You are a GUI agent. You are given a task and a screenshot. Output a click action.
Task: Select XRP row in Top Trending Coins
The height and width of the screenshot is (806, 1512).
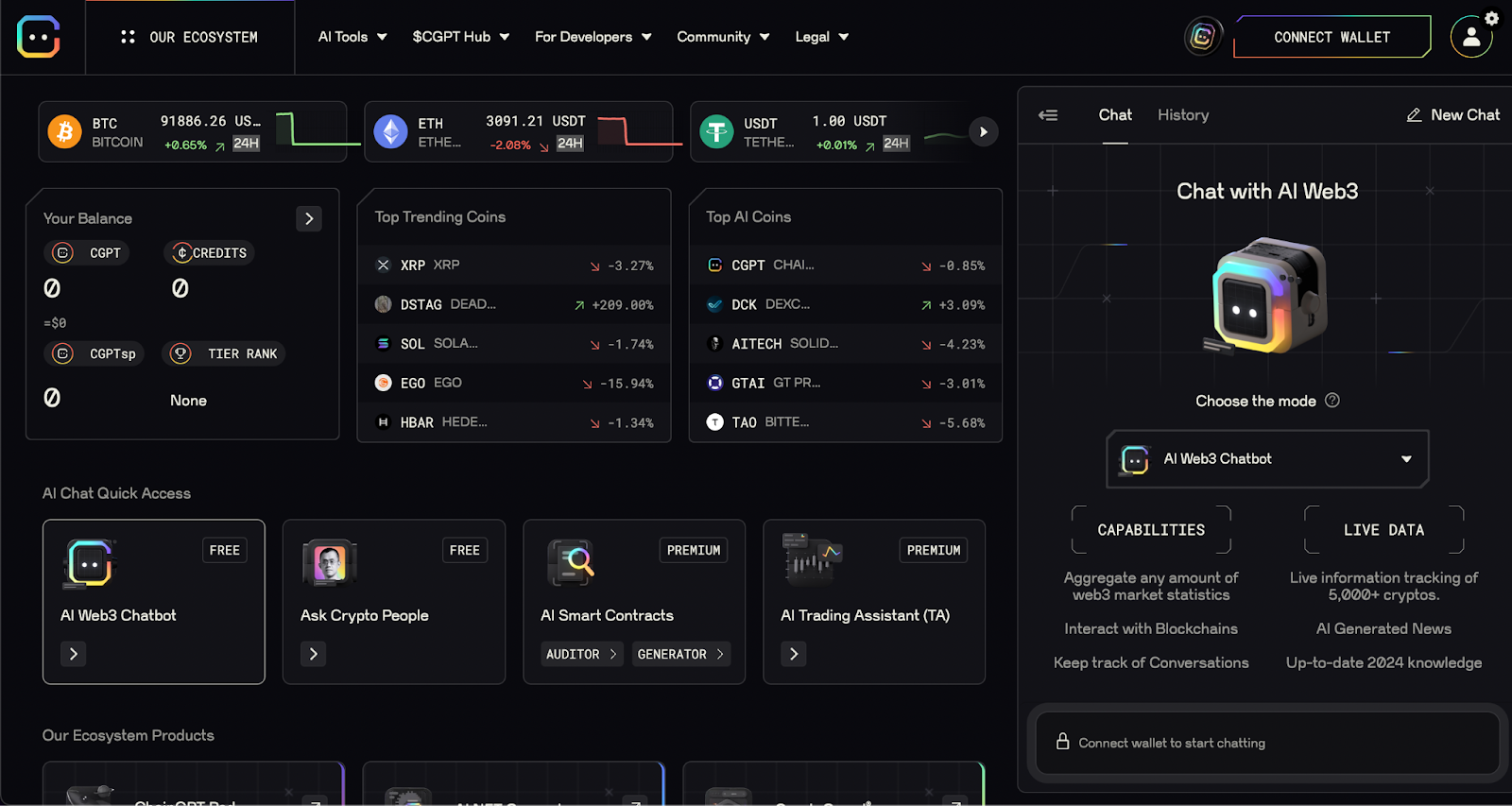(514, 266)
